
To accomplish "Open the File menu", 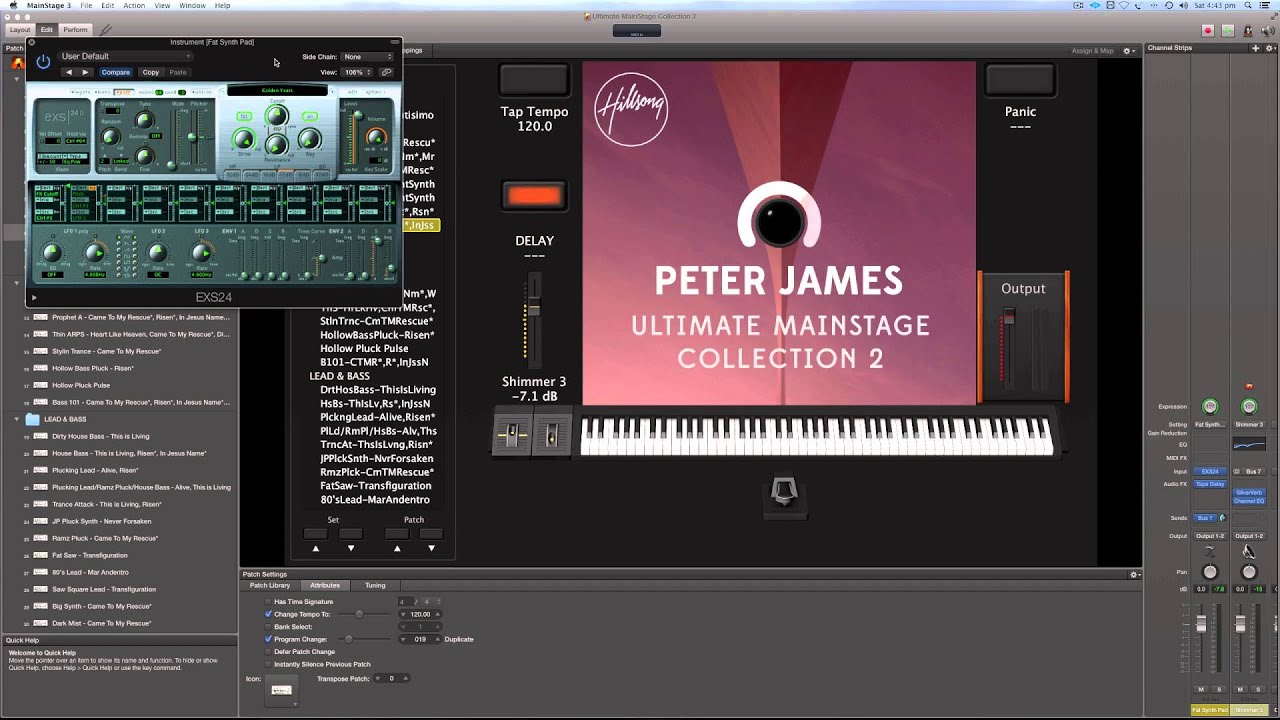I will point(86,6).
